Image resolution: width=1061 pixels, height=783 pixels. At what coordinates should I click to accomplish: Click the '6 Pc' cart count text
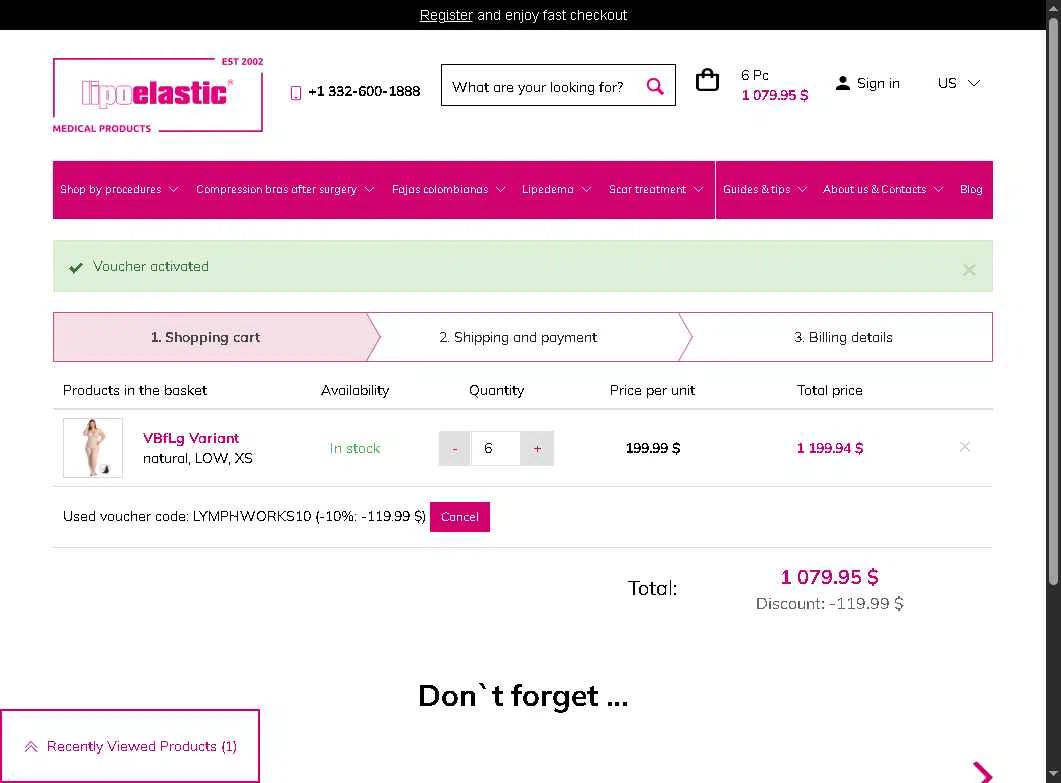[x=754, y=75]
